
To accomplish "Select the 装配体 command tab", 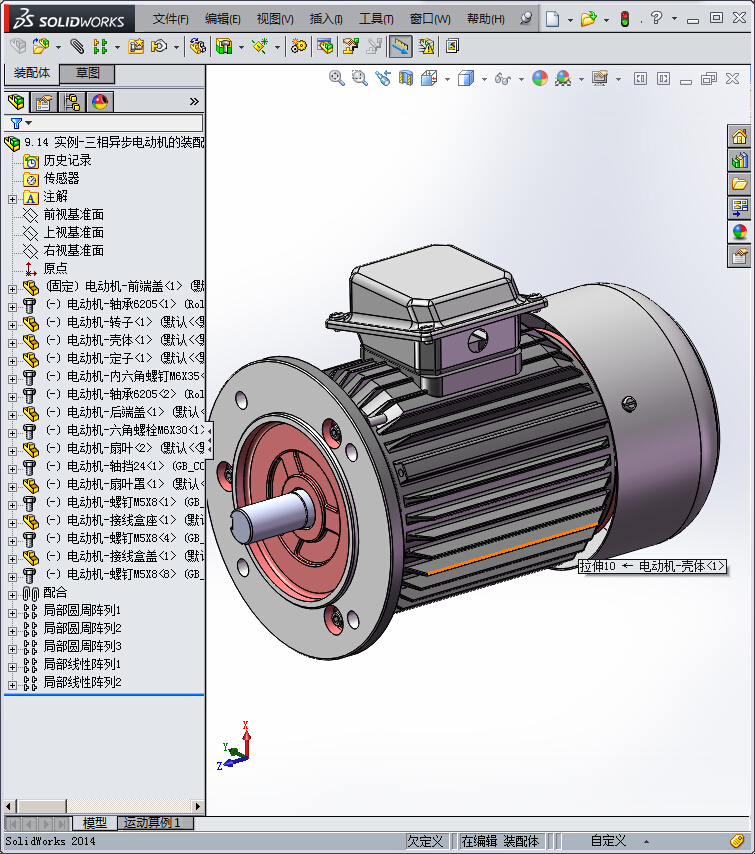I will click(x=32, y=73).
